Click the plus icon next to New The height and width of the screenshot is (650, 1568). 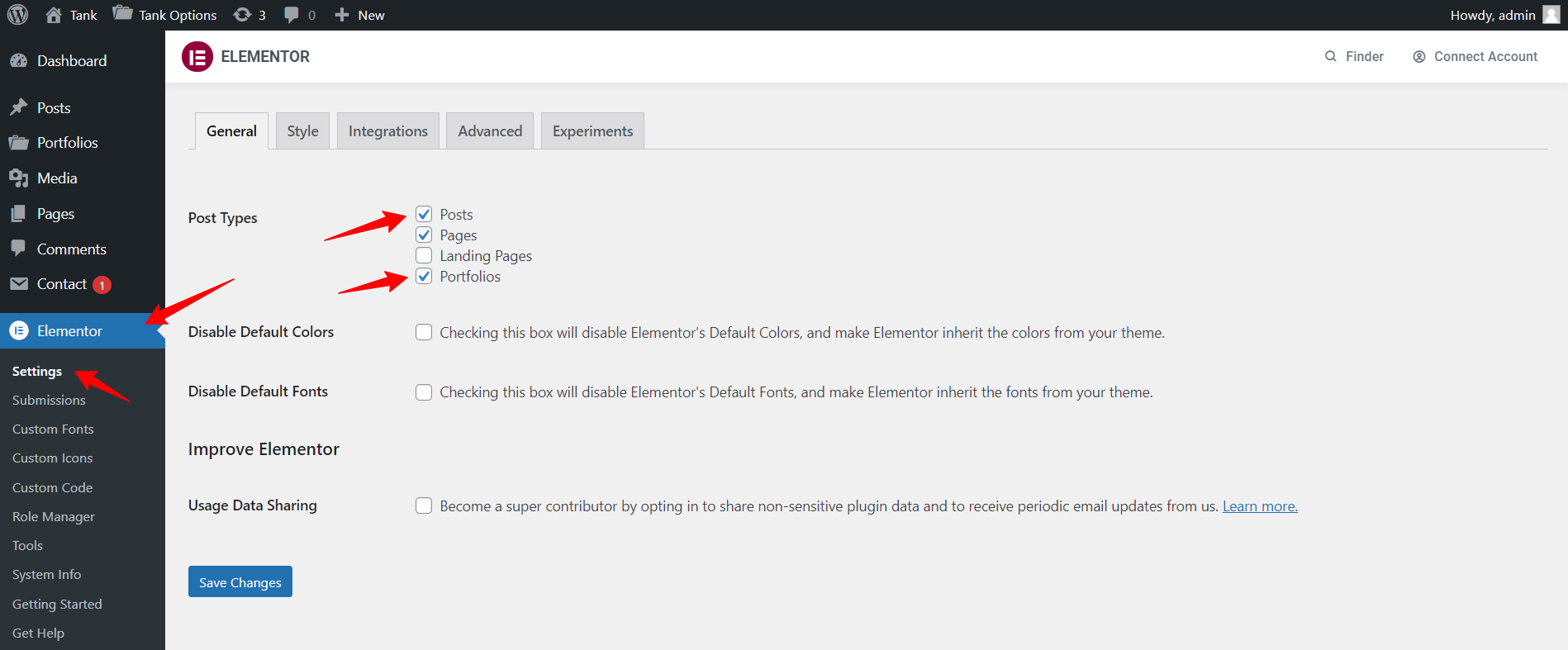point(342,15)
